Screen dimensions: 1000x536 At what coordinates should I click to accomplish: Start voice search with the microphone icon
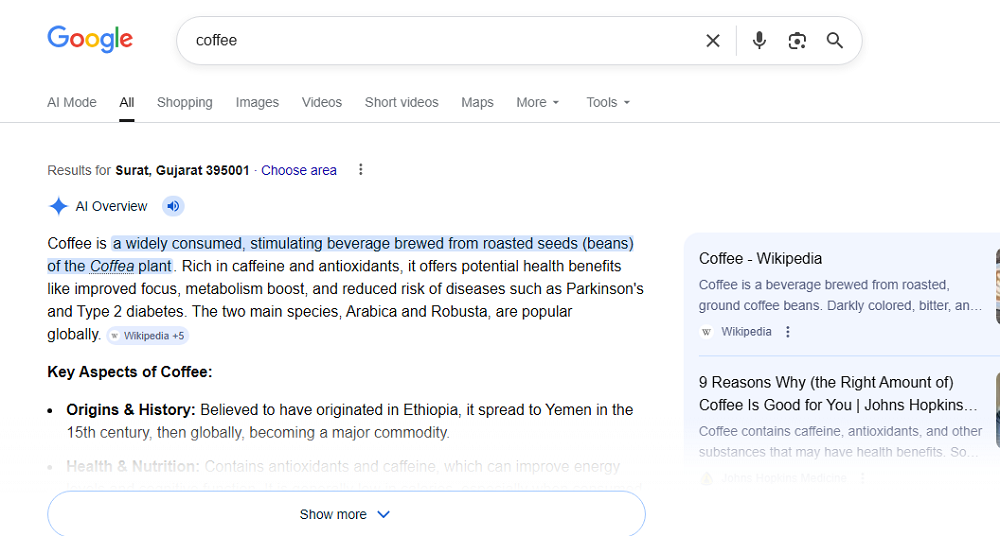point(759,40)
